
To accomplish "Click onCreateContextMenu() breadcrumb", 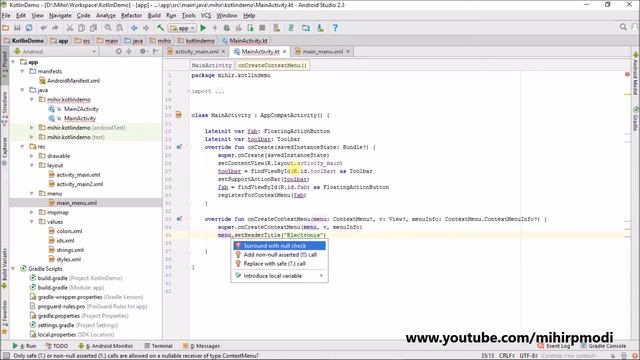I will coord(272,65).
